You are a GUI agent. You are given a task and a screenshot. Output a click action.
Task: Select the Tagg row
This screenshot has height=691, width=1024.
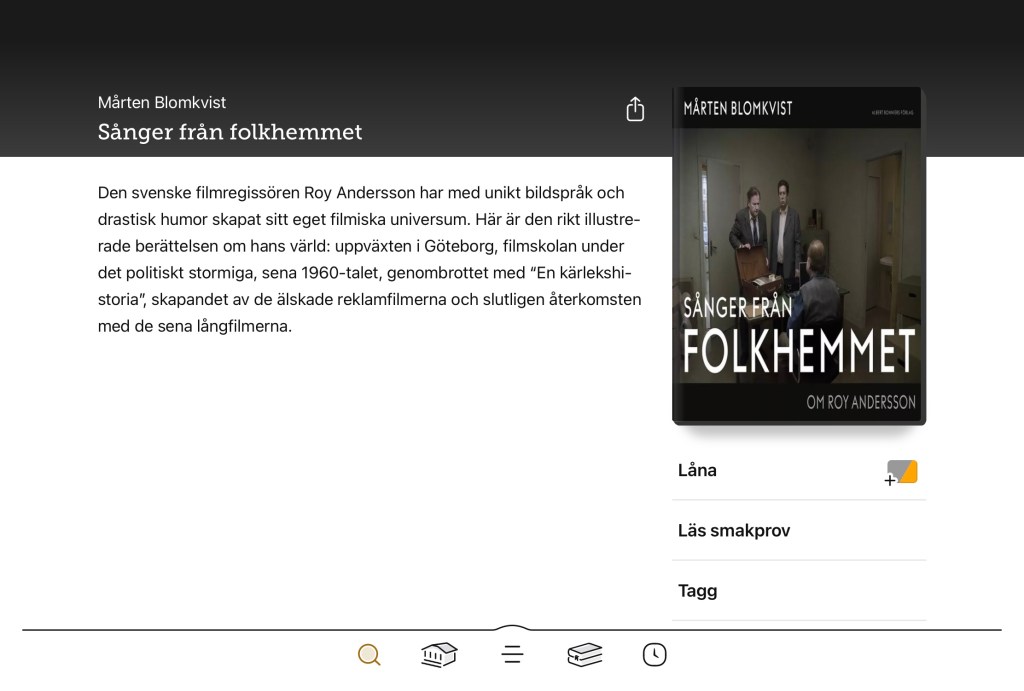(x=698, y=590)
